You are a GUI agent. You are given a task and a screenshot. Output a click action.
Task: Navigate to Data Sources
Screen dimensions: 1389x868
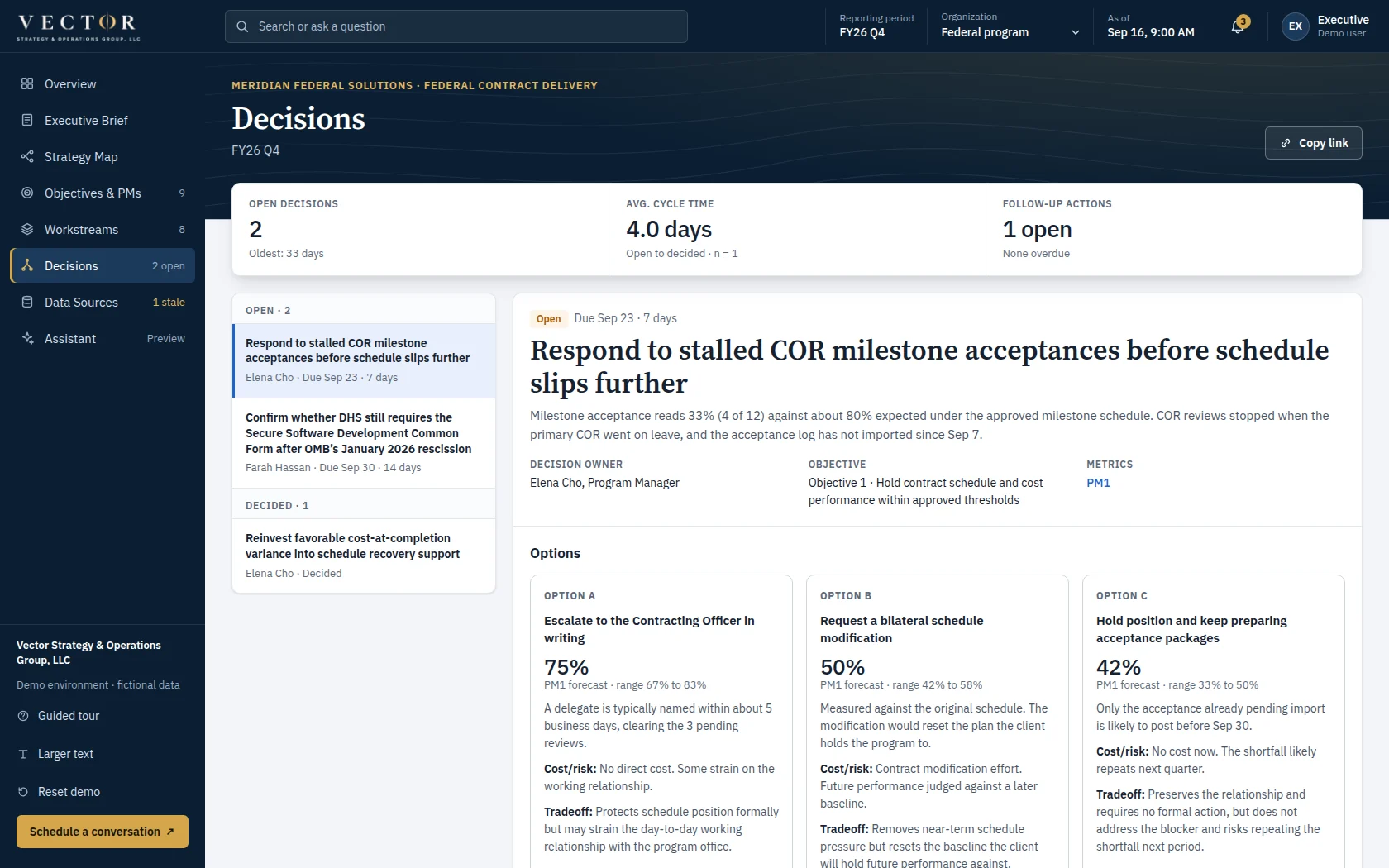tap(103, 302)
